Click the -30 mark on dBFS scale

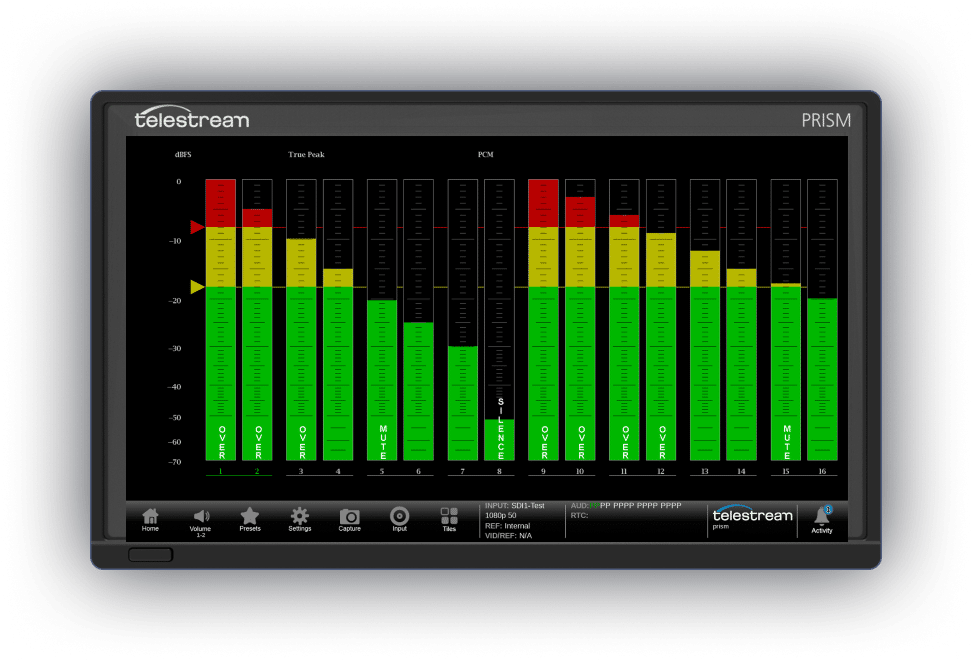[175, 348]
